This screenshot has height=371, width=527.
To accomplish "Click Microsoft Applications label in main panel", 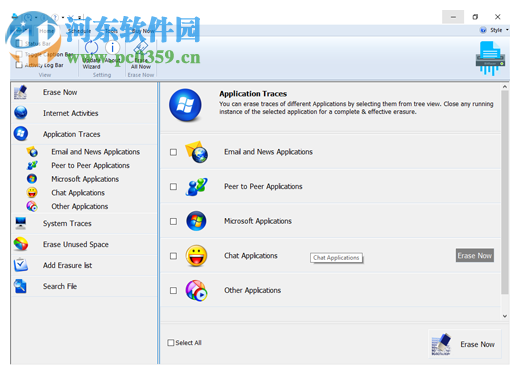I will pyautogui.click(x=258, y=221).
